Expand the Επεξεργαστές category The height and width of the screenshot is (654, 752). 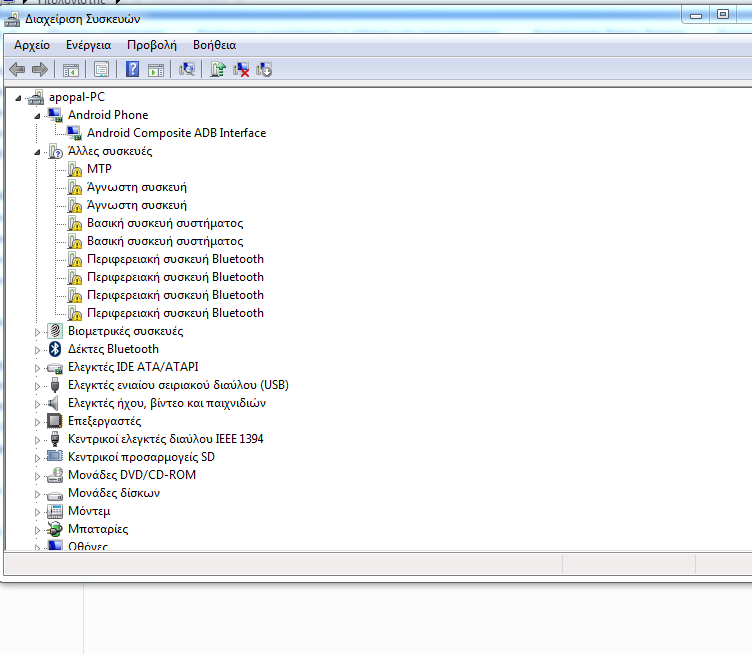(38, 421)
